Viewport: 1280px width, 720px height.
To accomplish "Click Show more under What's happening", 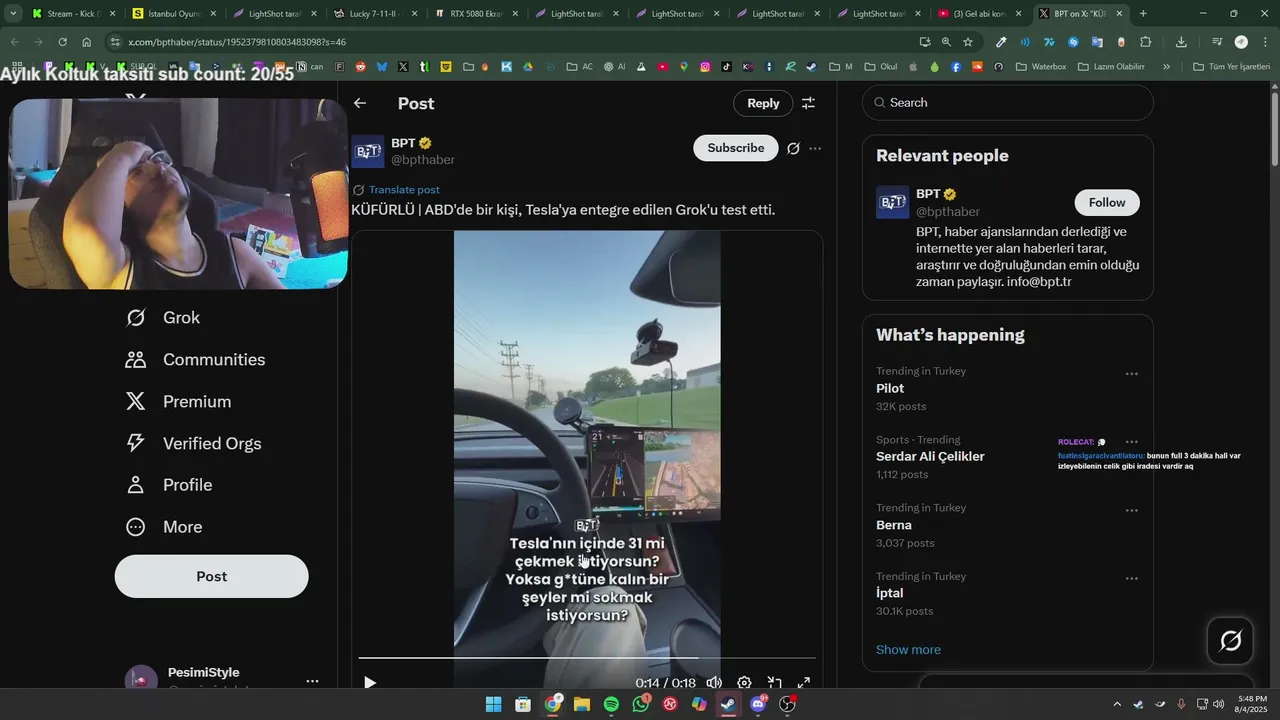I will (x=908, y=650).
